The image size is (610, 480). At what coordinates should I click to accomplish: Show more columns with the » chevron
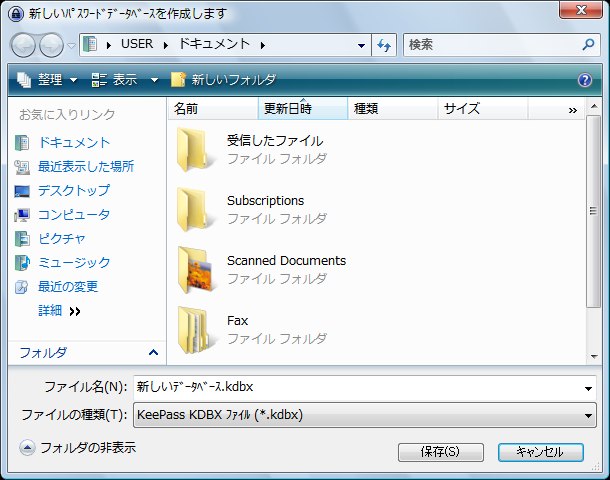tap(573, 110)
